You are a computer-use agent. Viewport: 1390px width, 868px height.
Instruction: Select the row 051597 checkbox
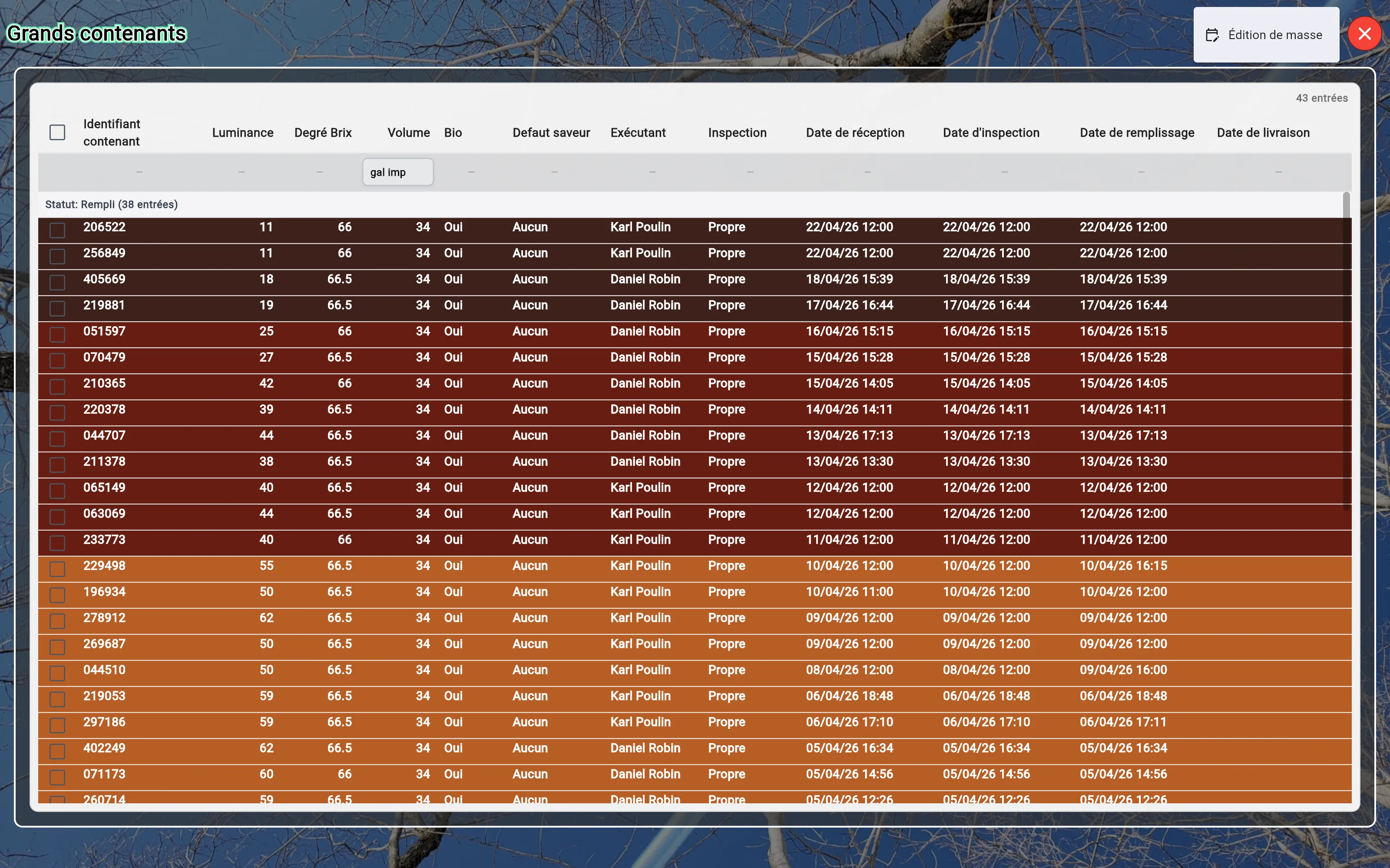pyautogui.click(x=57, y=334)
